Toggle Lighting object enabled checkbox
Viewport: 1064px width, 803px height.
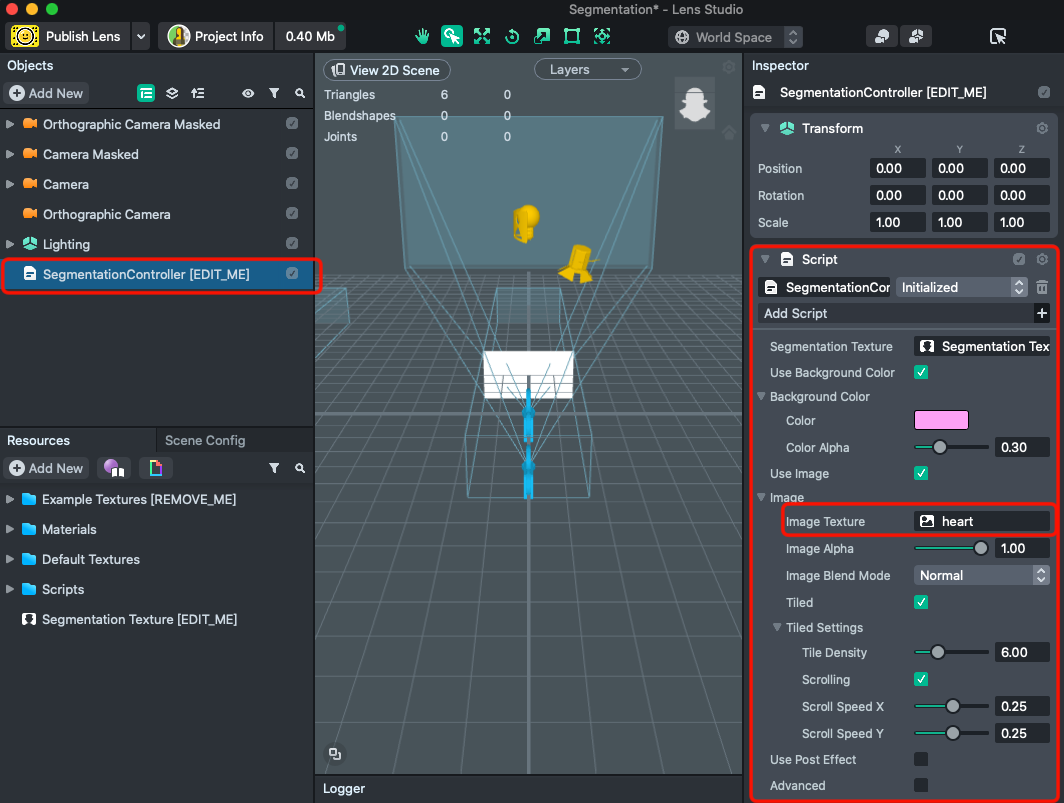292,243
